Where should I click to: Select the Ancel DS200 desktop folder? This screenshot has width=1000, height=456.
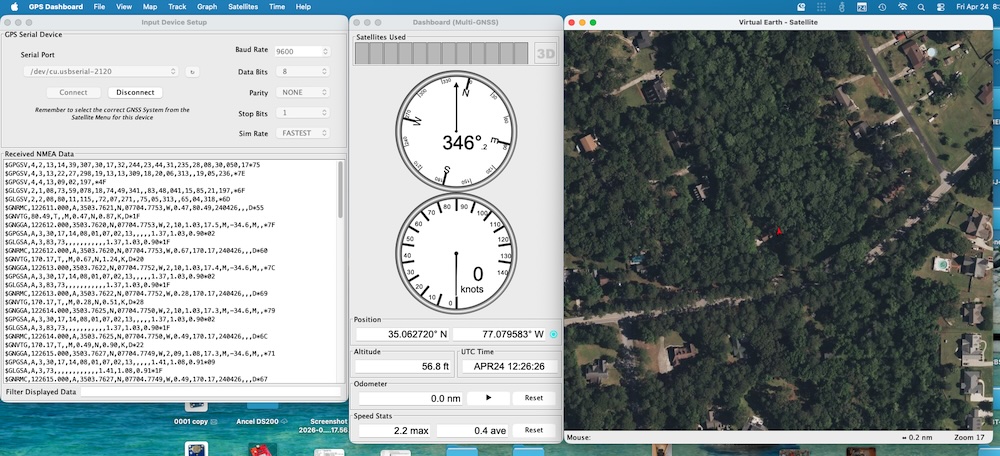click(263, 422)
